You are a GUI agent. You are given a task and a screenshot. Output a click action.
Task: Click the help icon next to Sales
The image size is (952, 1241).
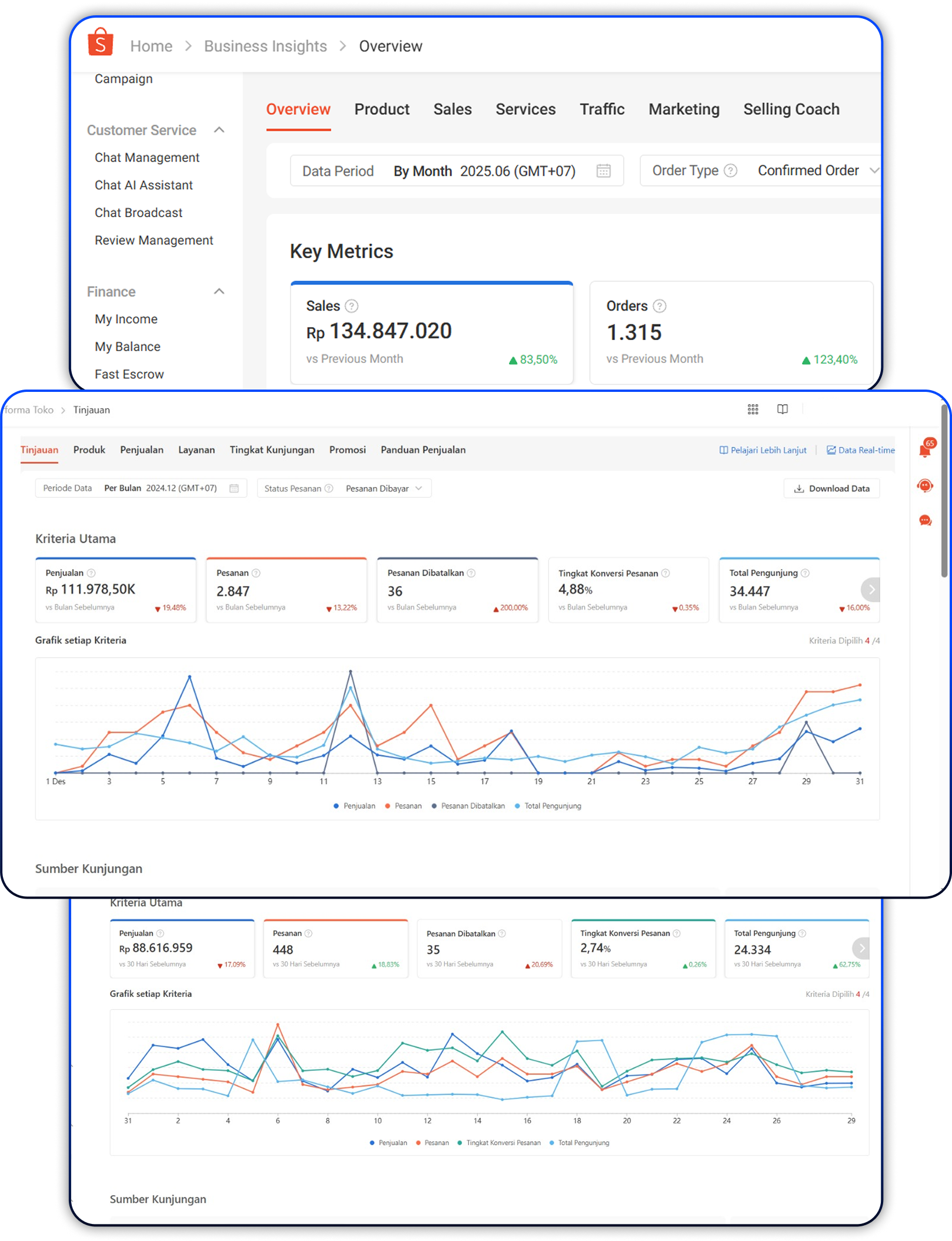click(x=351, y=306)
